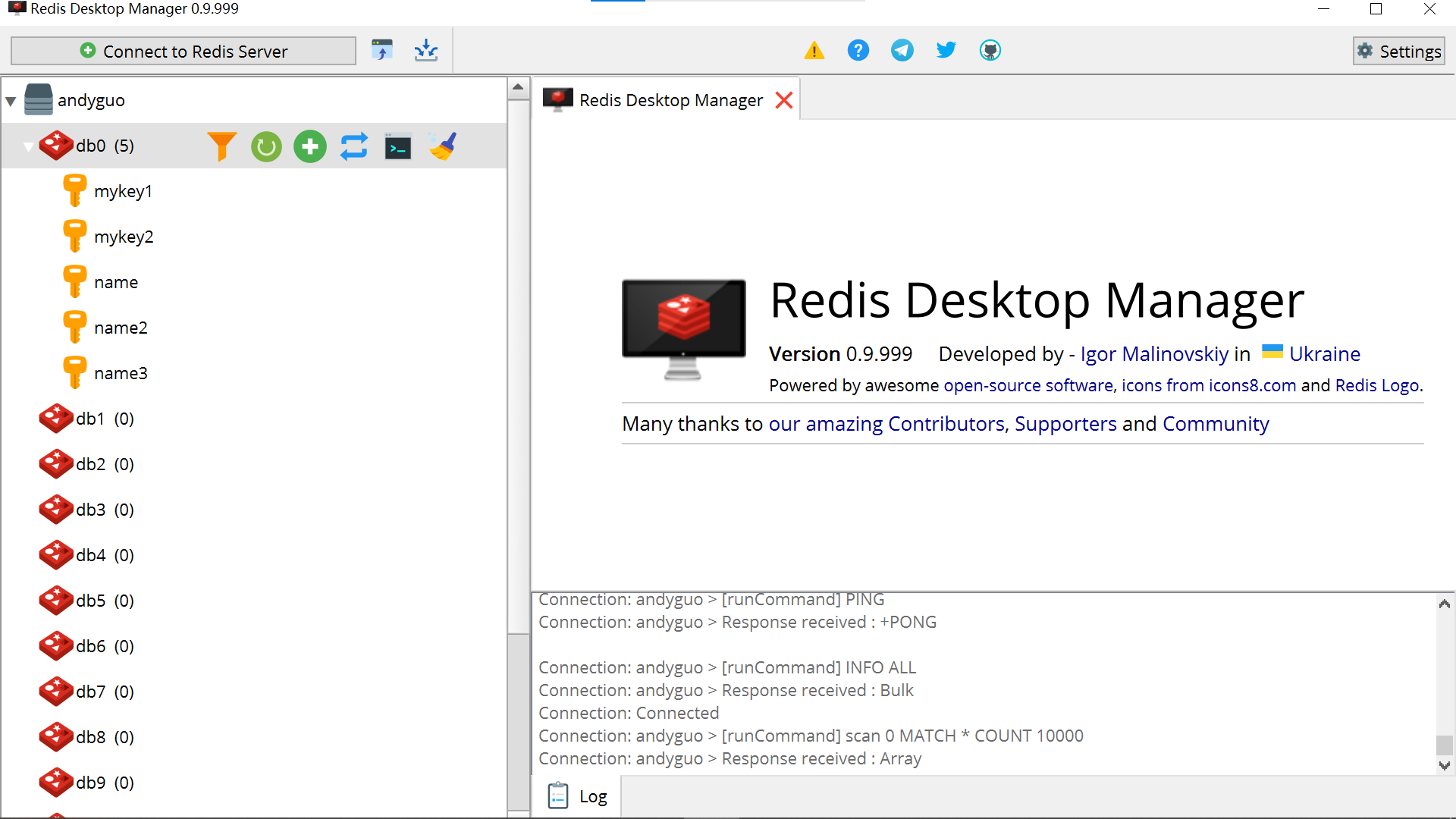This screenshot has height=819, width=1456.
Task: Click the orange filter icon on db0
Action: click(x=221, y=146)
